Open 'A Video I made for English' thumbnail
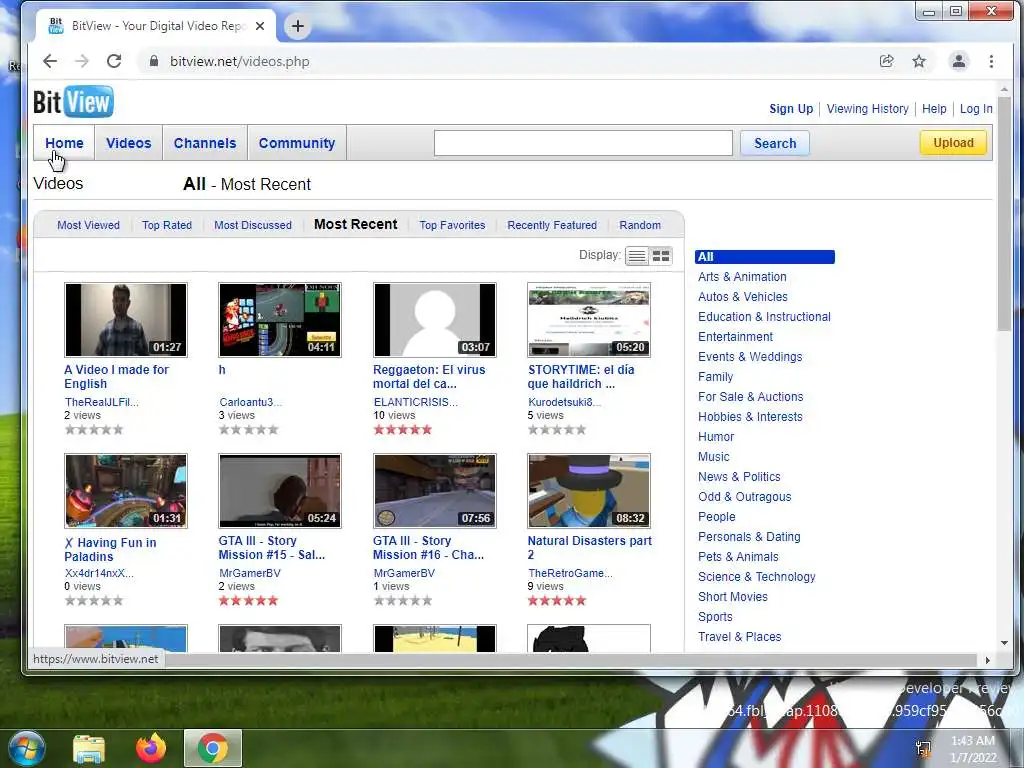Viewport: 1024px width, 768px height. coord(126,320)
